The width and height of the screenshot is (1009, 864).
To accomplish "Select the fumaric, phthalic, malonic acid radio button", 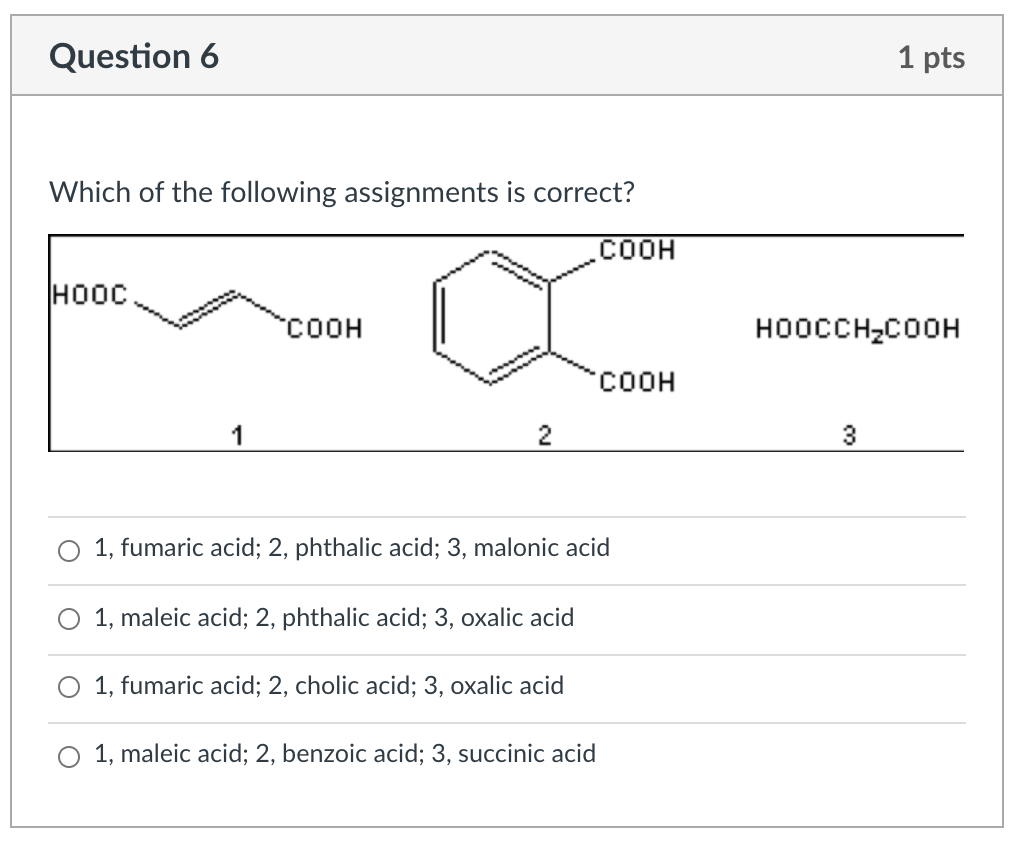I will tap(69, 551).
